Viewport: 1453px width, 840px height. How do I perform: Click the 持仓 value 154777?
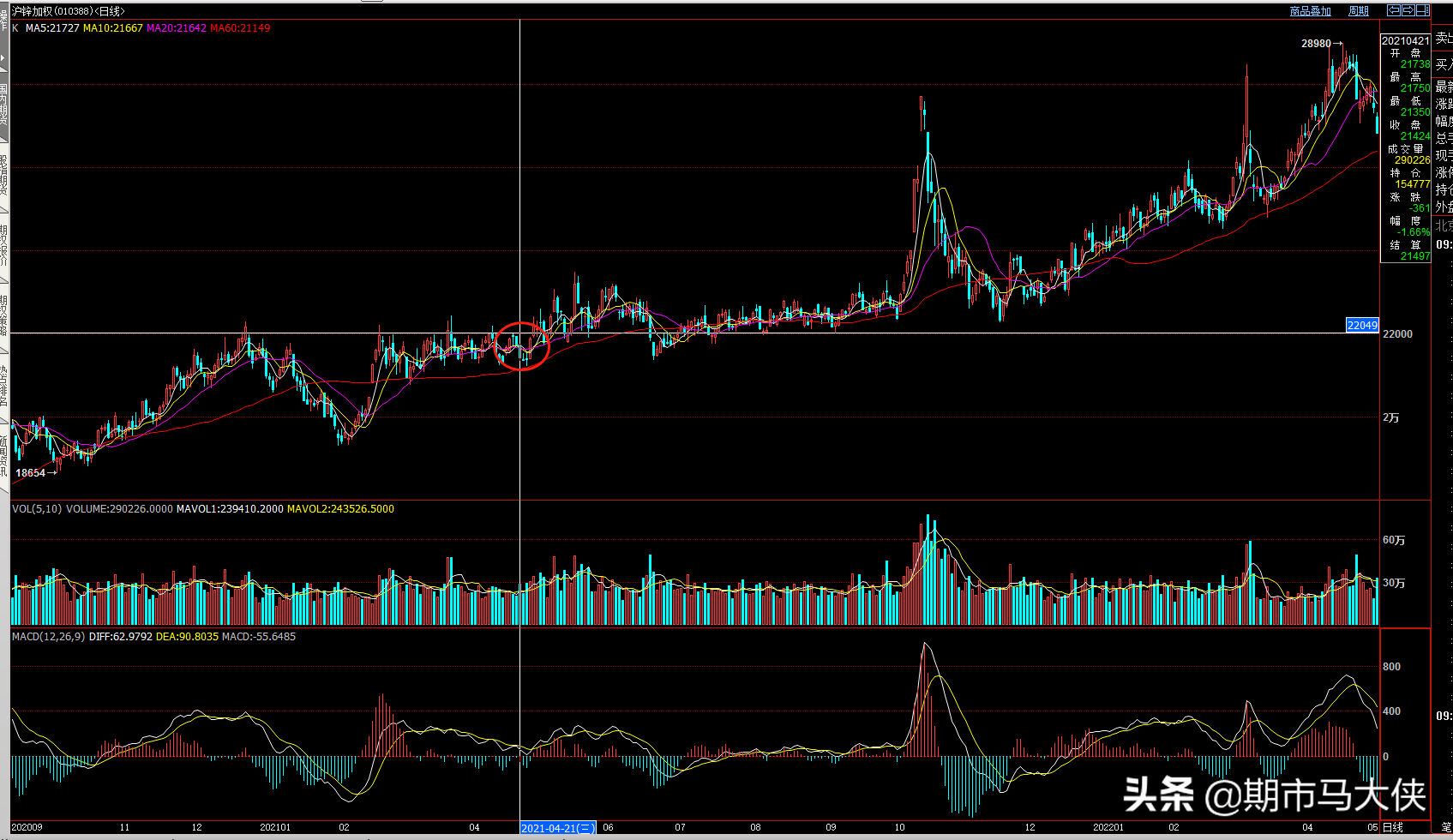[x=1412, y=184]
